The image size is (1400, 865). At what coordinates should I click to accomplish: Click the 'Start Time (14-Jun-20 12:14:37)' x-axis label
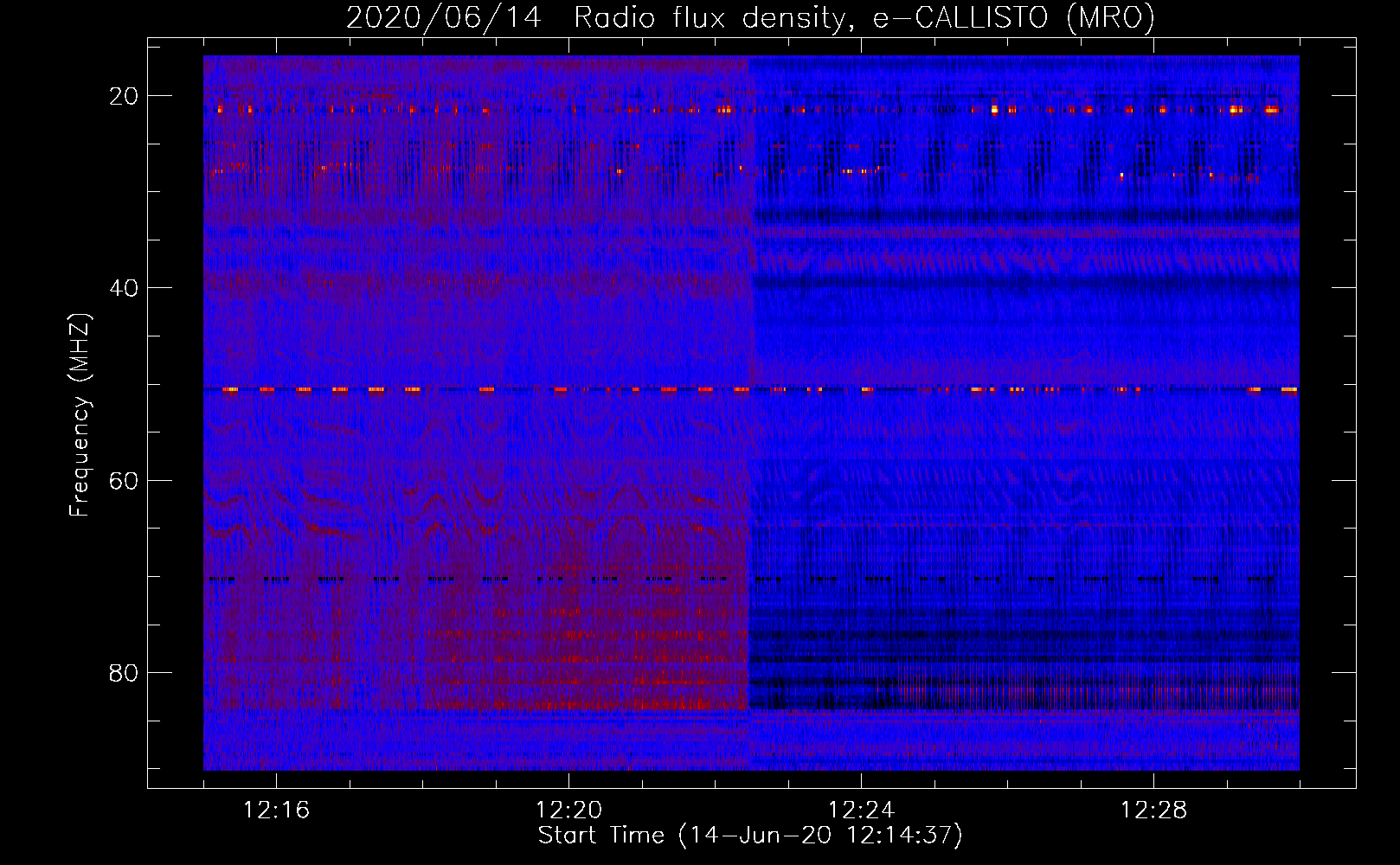point(750,836)
